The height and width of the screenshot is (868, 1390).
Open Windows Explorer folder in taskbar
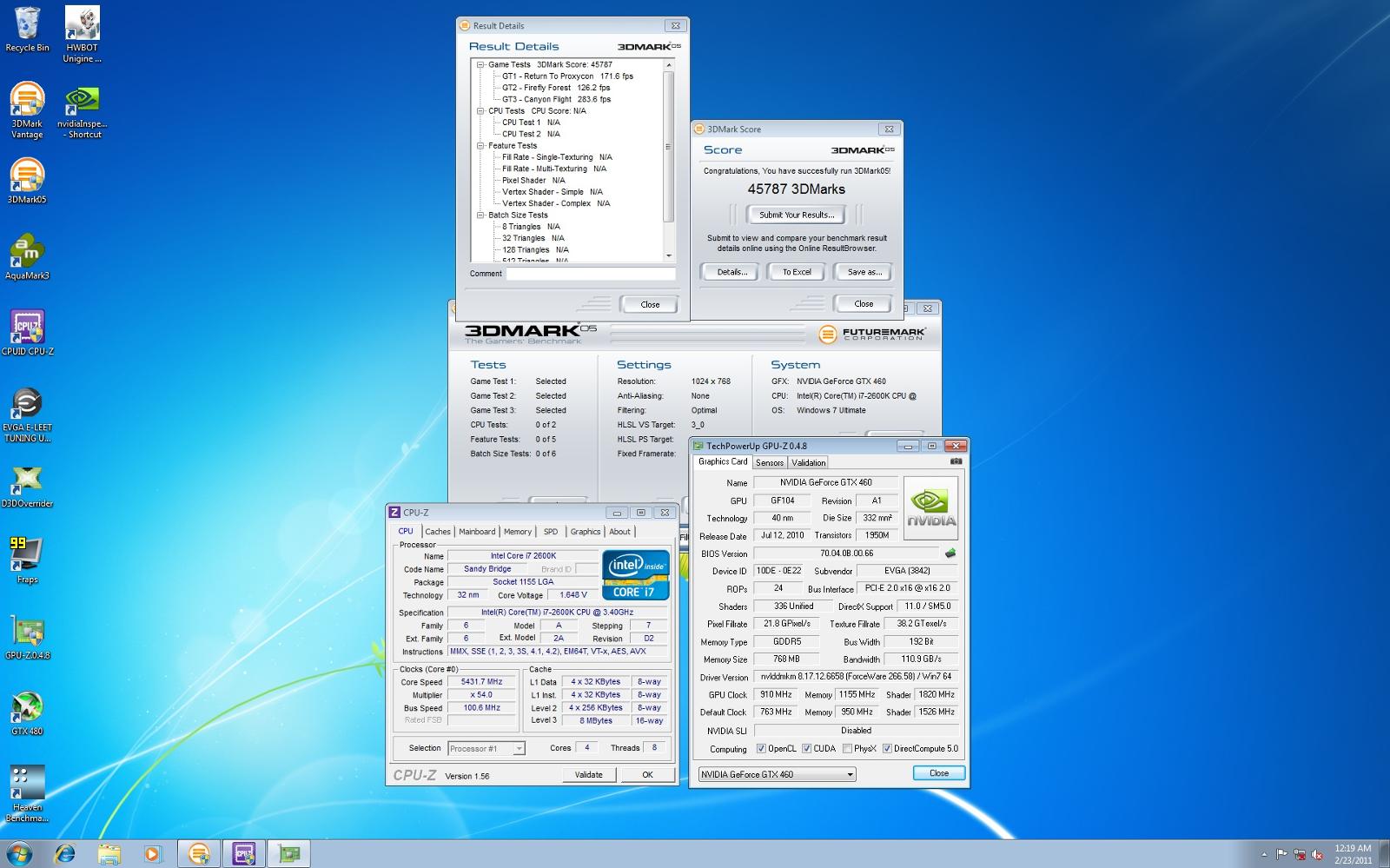[x=109, y=854]
